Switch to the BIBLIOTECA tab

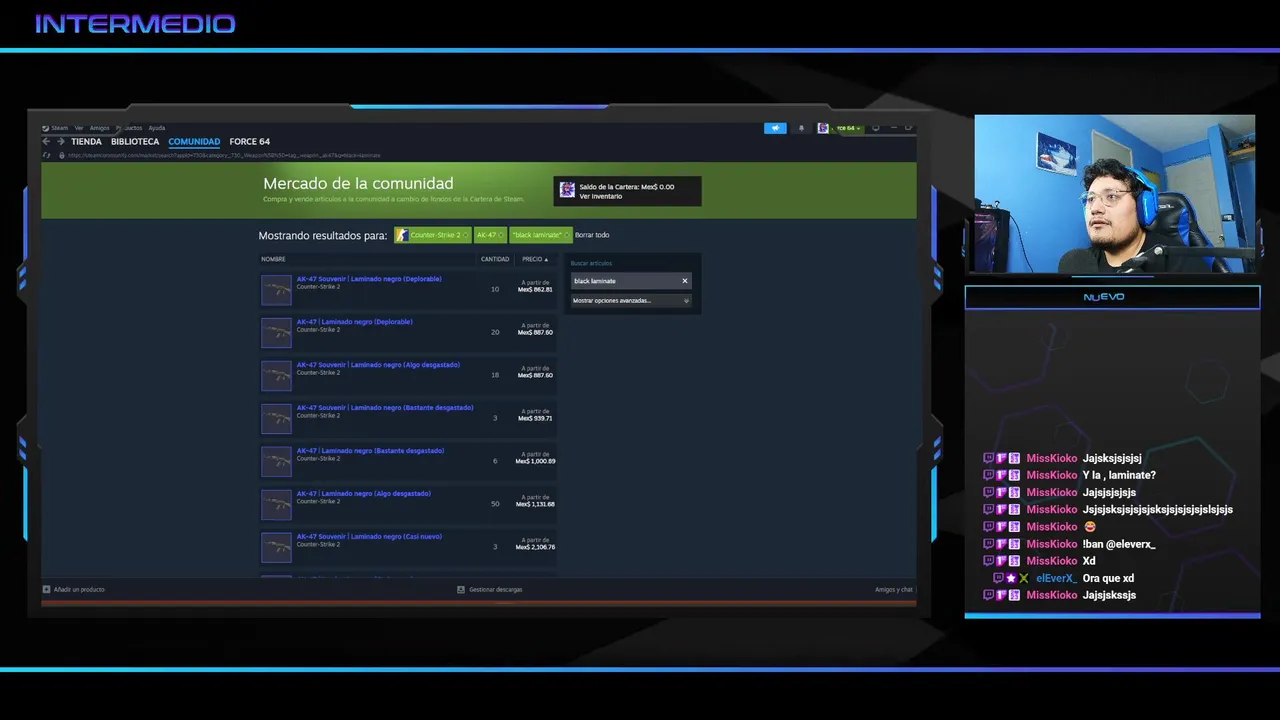135,142
